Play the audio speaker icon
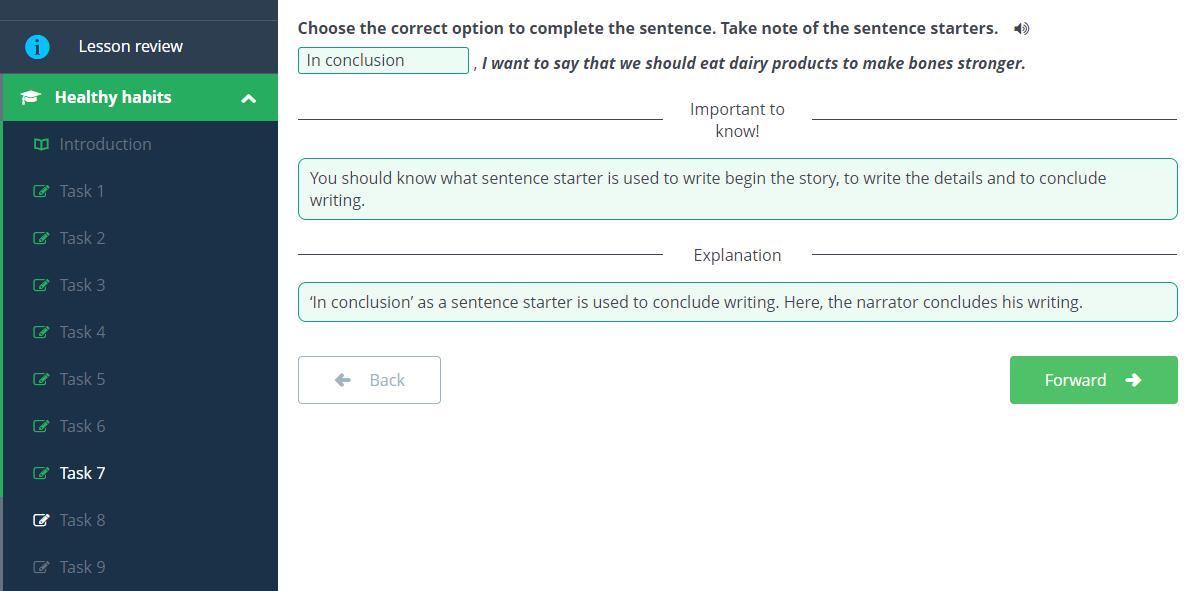Image resolution: width=1193 pixels, height=591 pixels. (x=1021, y=29)
